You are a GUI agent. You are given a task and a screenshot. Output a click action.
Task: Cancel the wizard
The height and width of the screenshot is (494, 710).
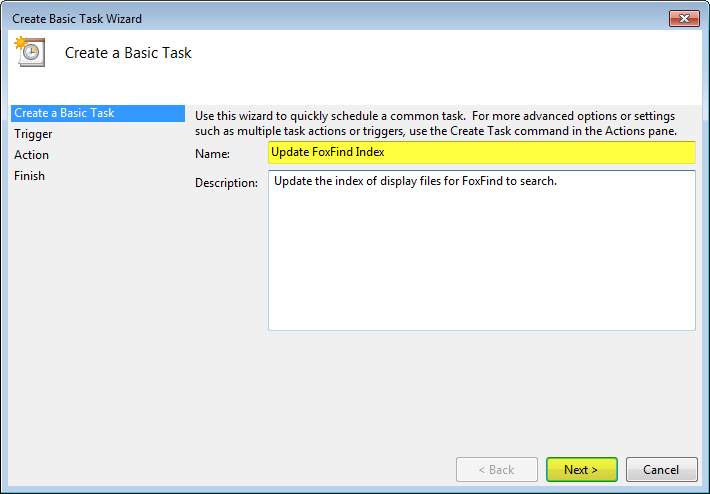click(x=661, y=470)
